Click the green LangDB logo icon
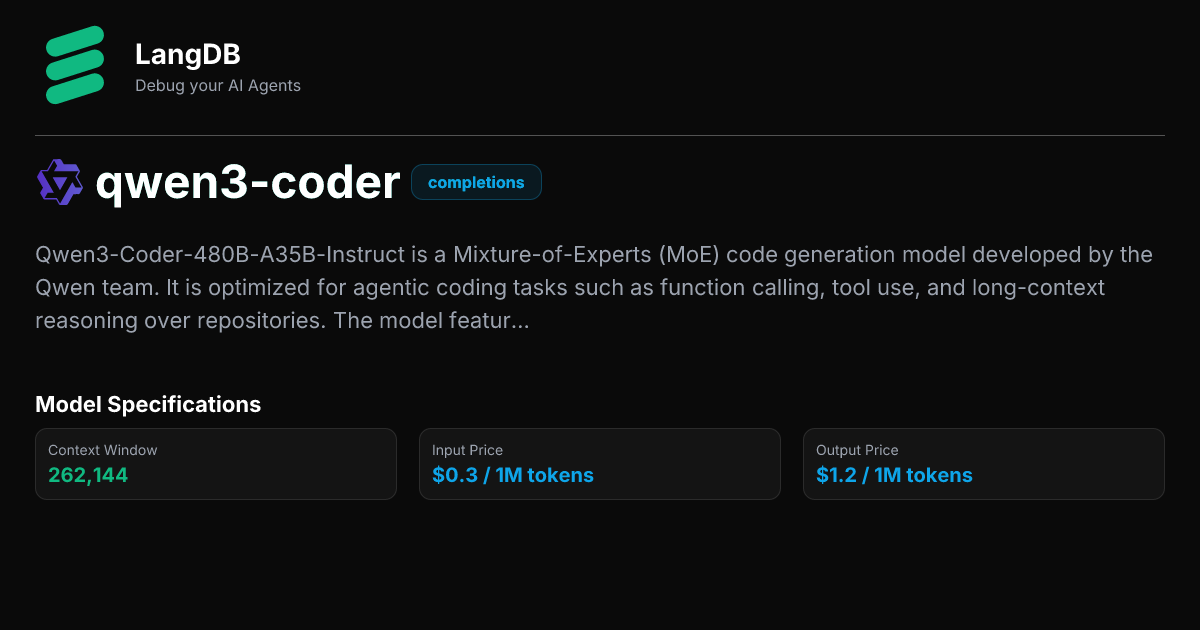 (x=74, y=67)
